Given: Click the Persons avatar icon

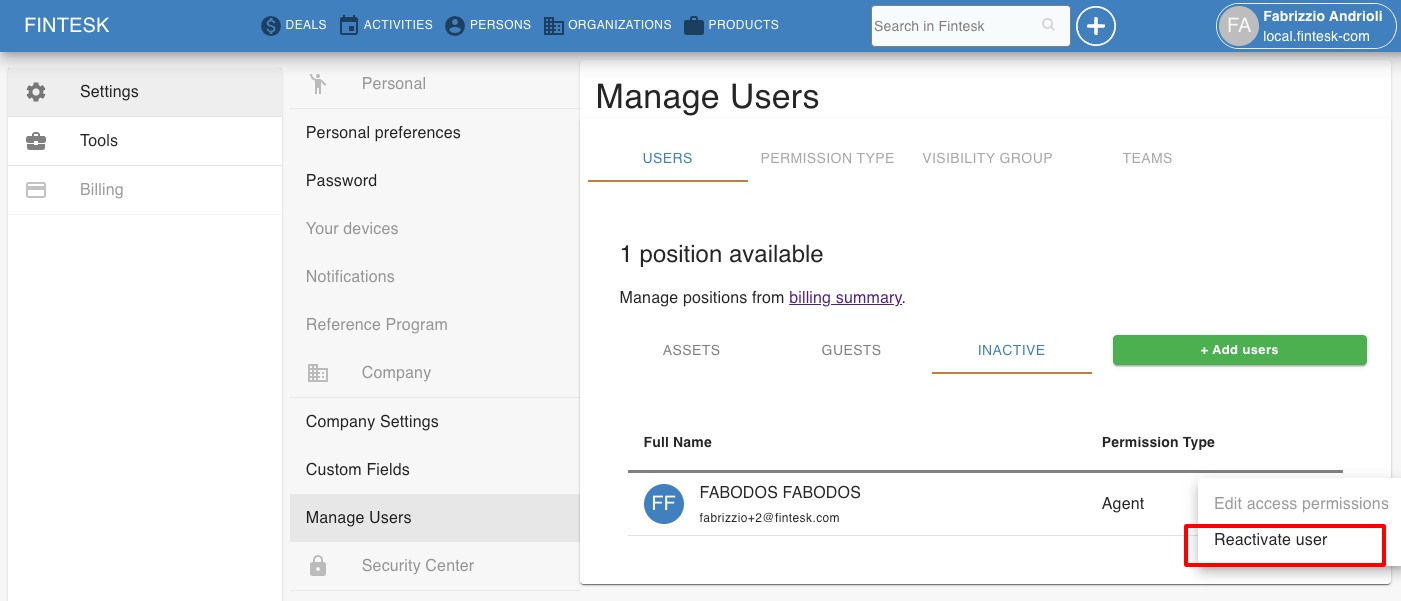Looking at the screenshot, I should click(455, 26).
